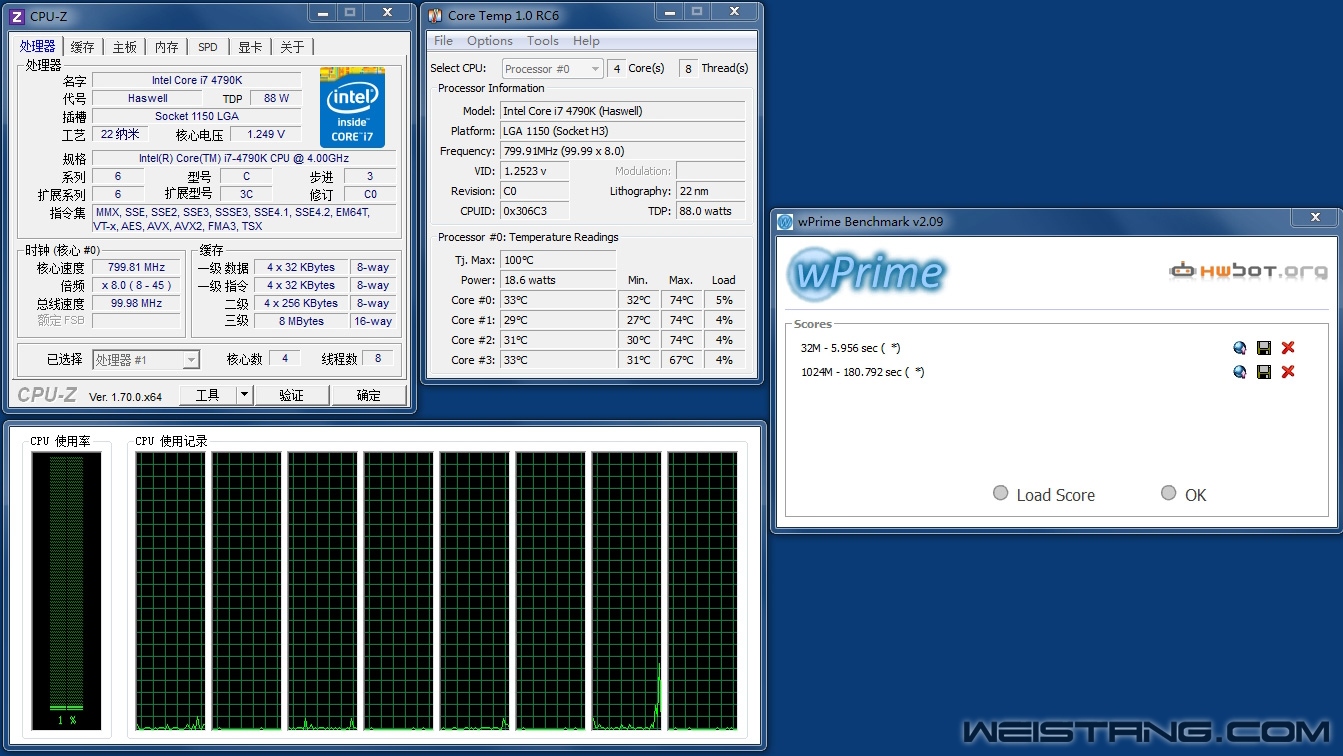This screenshot has height=756, width=1343.
Task: Click the Intel Core i7 4790K name field in CPU-Z
Action: pos(197,80)
